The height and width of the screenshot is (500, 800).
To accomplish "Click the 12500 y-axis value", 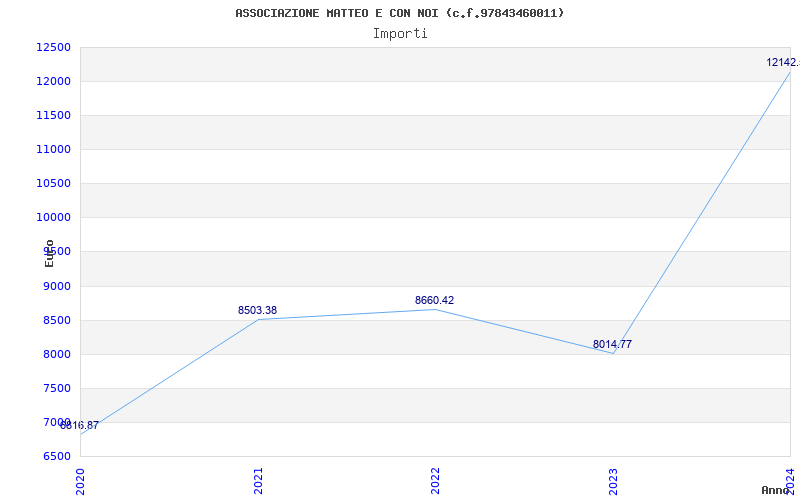I will pyautogui.click(x=53, y=47).
